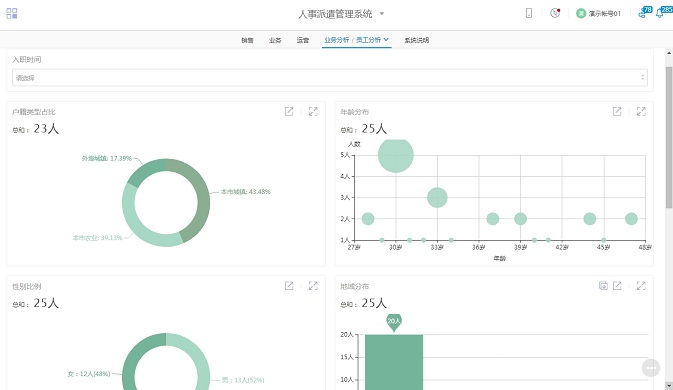This screenshot has width=673, height=390.
Task: Export the 地域分布 chart
Action: pyautogui.click(x=617, y=286)
